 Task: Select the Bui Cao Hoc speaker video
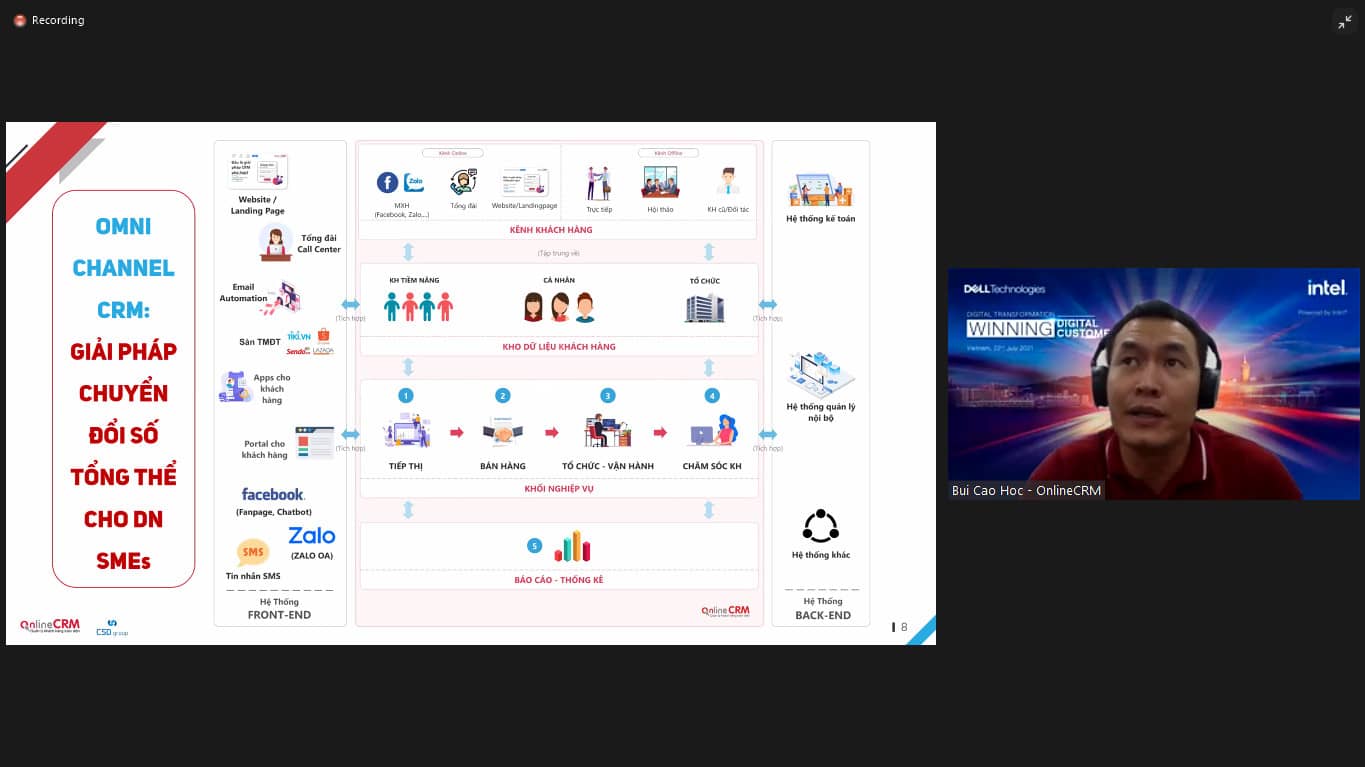click(x=1153, y=384)
